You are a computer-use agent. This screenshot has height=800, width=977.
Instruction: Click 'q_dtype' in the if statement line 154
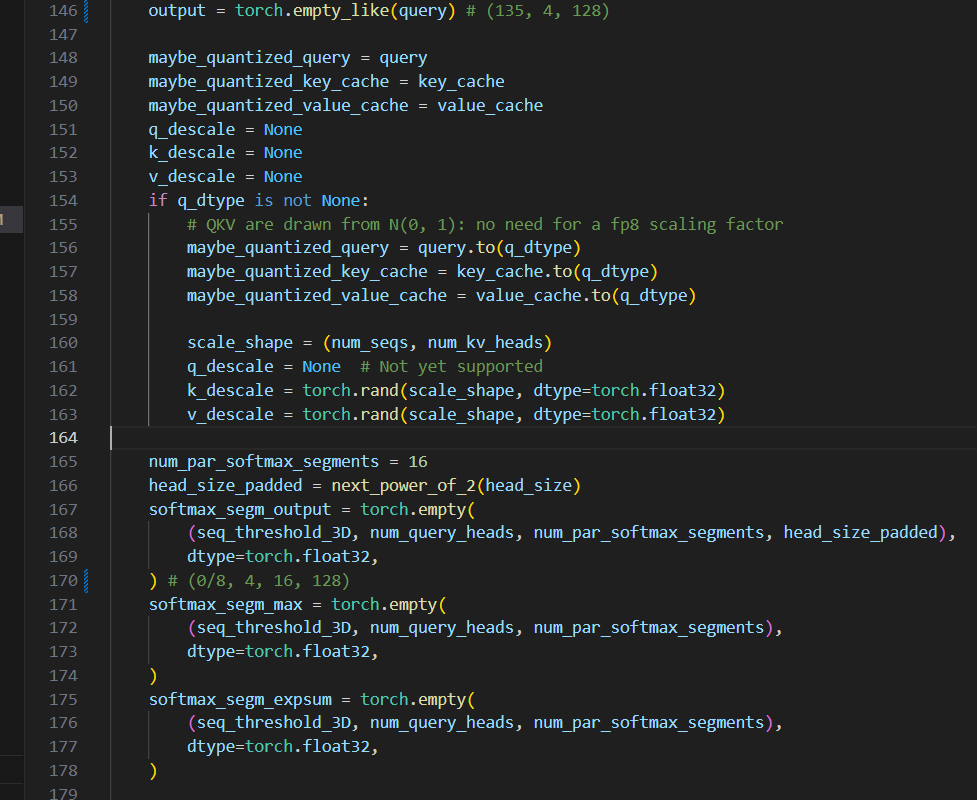pyautogui.click(x=211, y=201)
